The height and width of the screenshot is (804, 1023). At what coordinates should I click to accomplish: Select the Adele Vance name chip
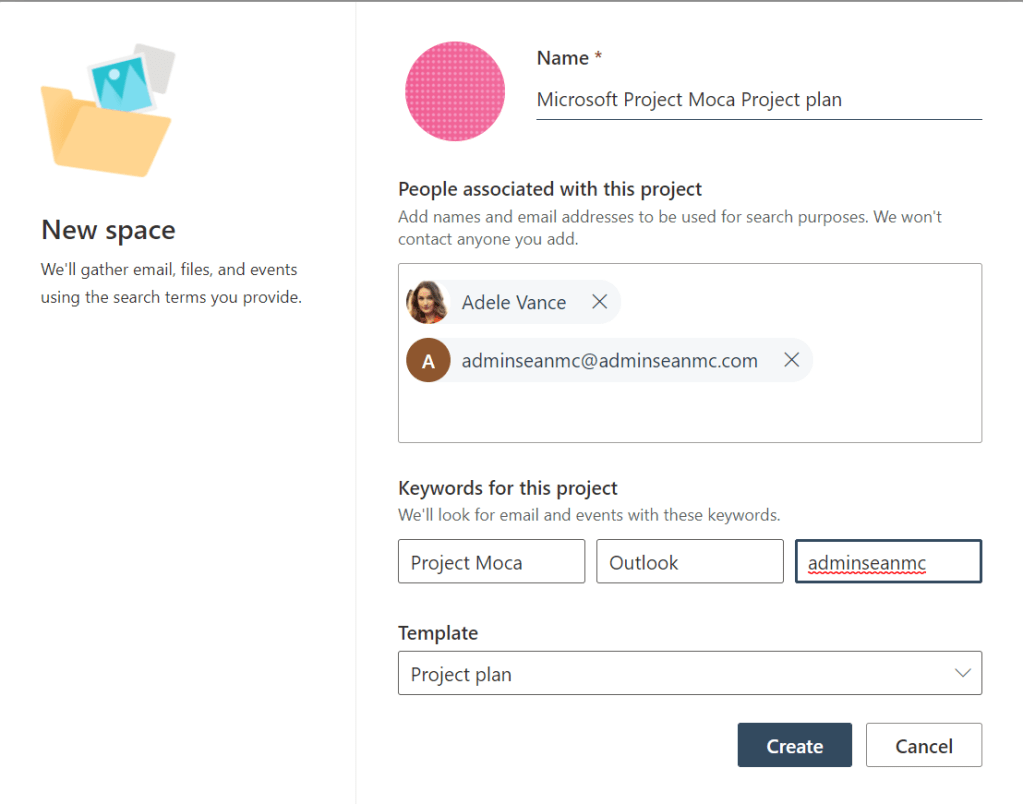(x=513, y=302)
